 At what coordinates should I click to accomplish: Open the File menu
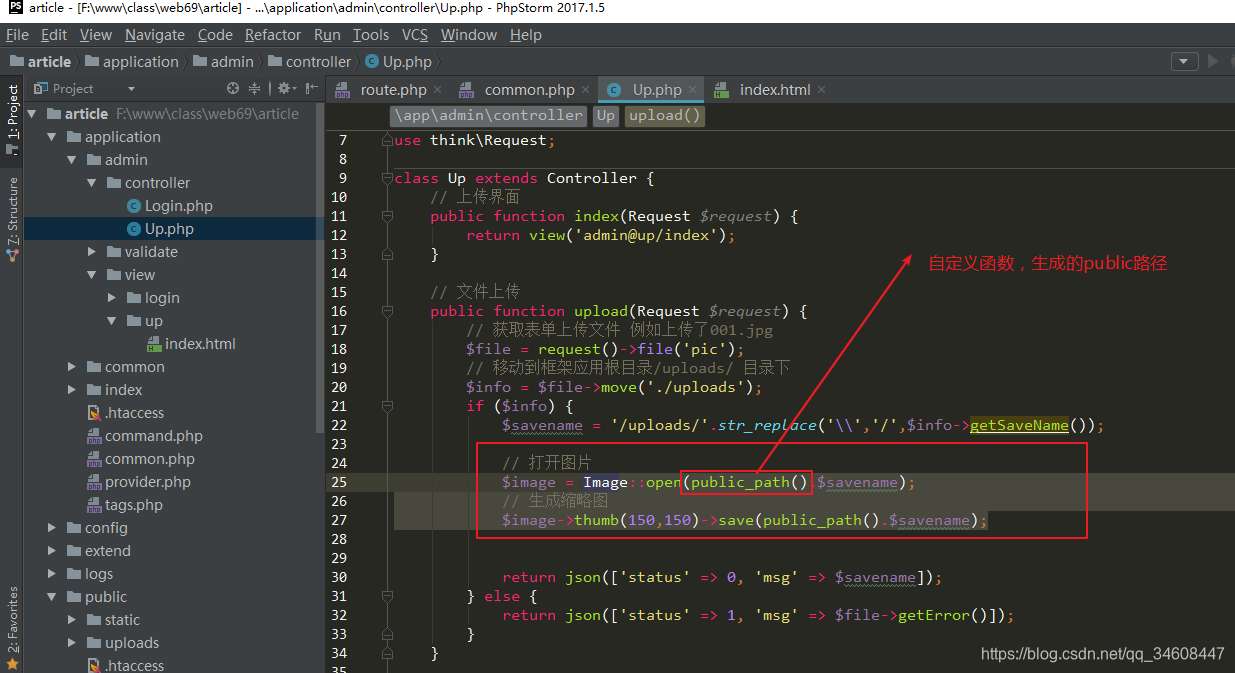(17, 35)
